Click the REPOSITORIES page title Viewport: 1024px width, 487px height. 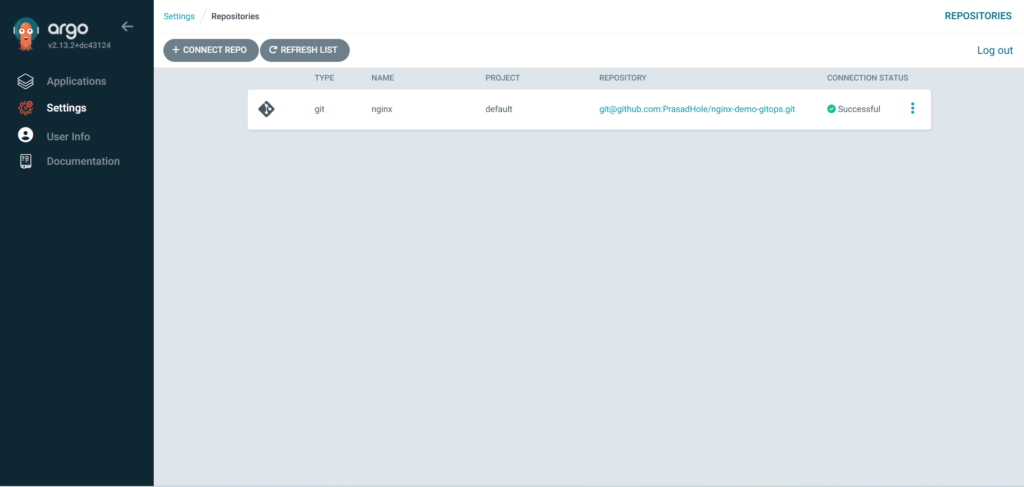pyautogui.click(x=978, y=16)
